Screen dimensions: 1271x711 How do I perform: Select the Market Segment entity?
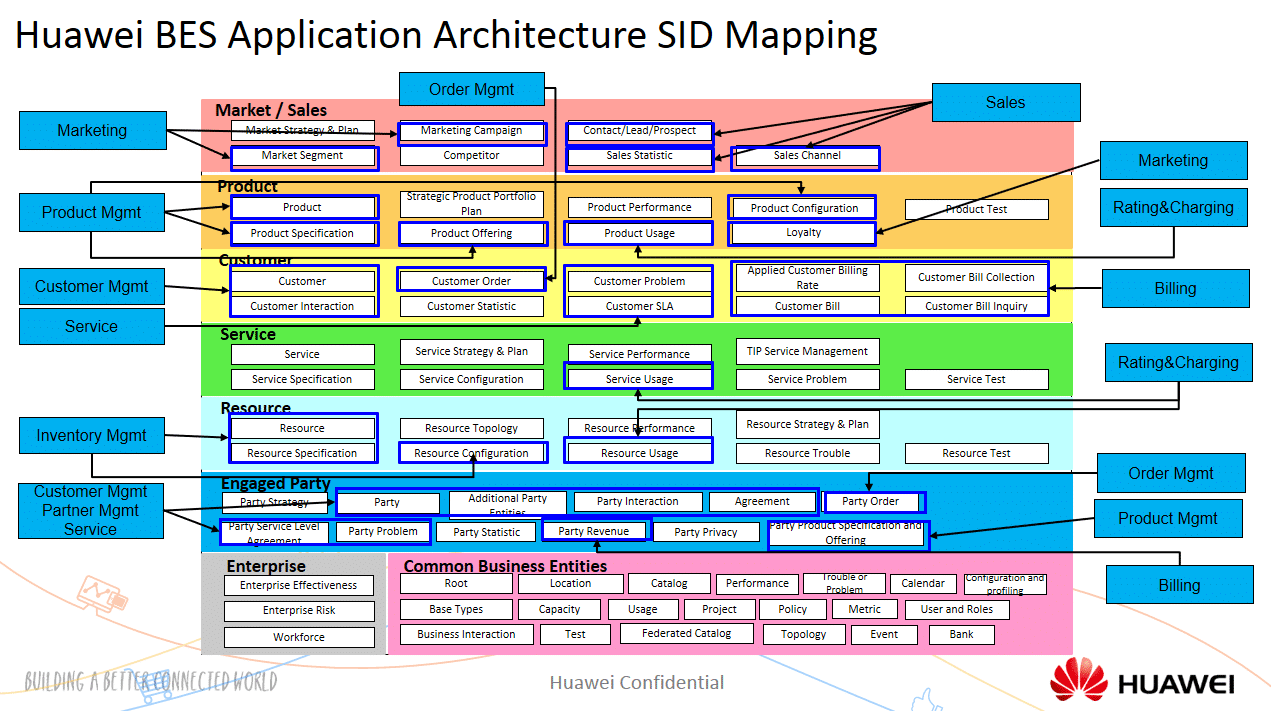tap(302, 156)
